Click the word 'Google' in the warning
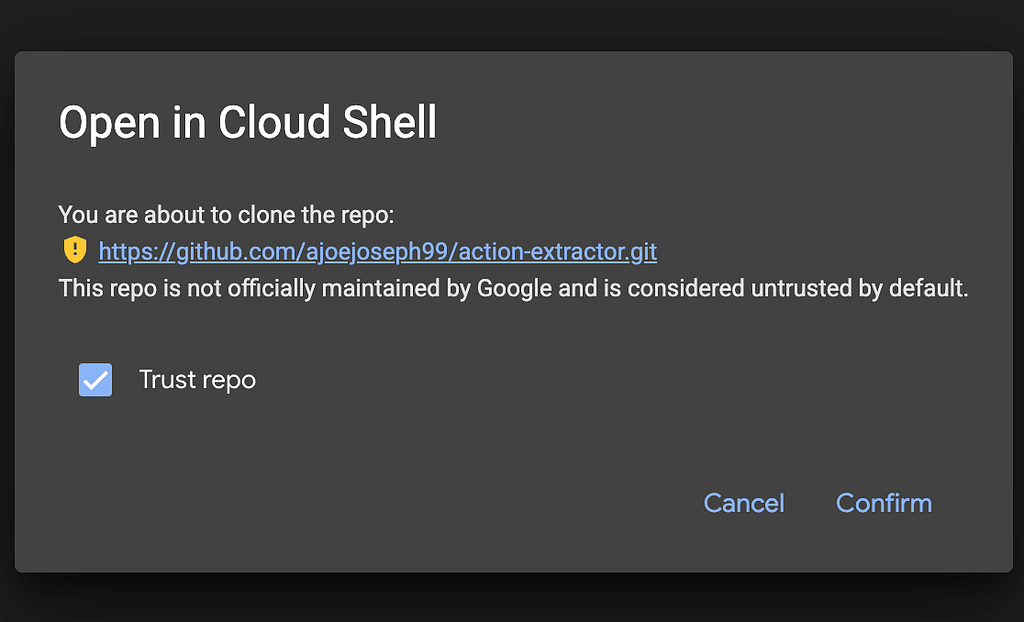This screenshot has height=622, width=1024. (x=515, y=288)
